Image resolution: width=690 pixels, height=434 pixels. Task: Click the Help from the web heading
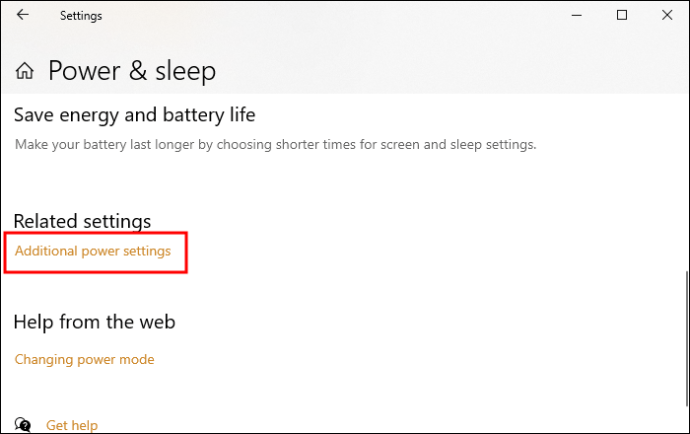[95, 322]
